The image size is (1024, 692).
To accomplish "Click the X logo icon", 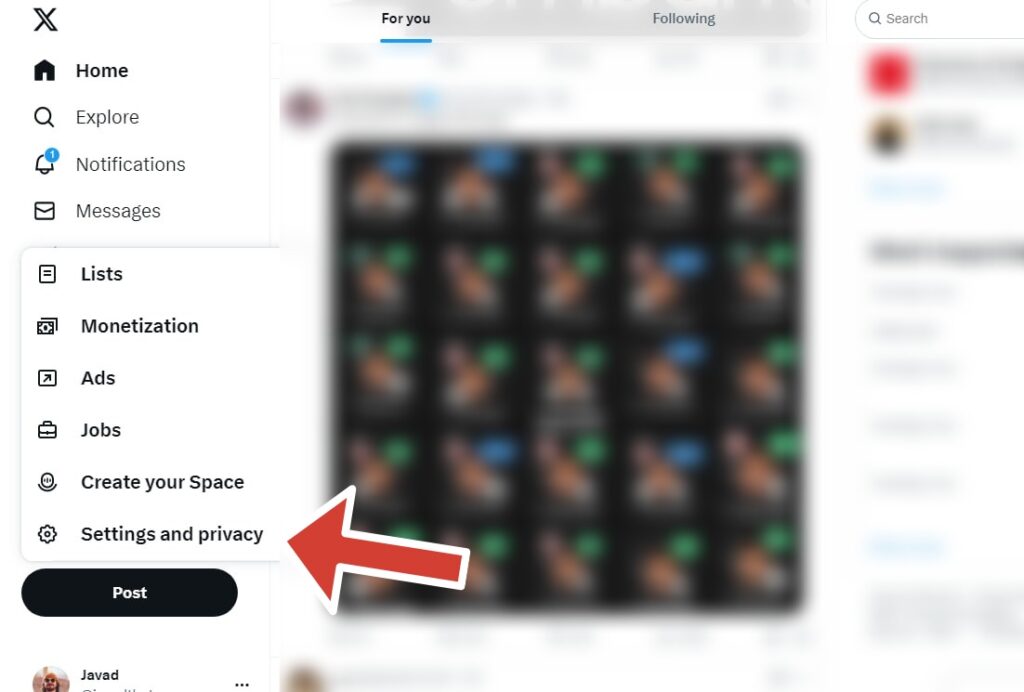I will tap(45, 19).
